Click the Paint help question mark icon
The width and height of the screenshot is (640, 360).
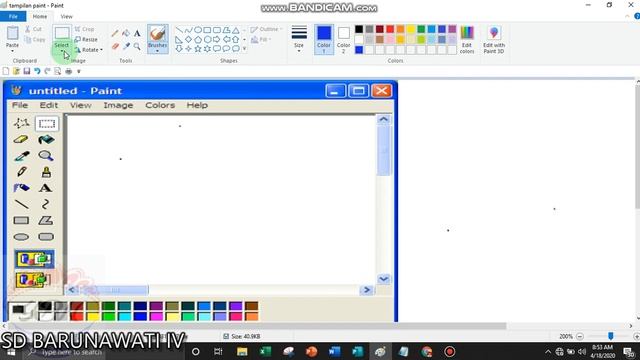click(x=637, y=16)
